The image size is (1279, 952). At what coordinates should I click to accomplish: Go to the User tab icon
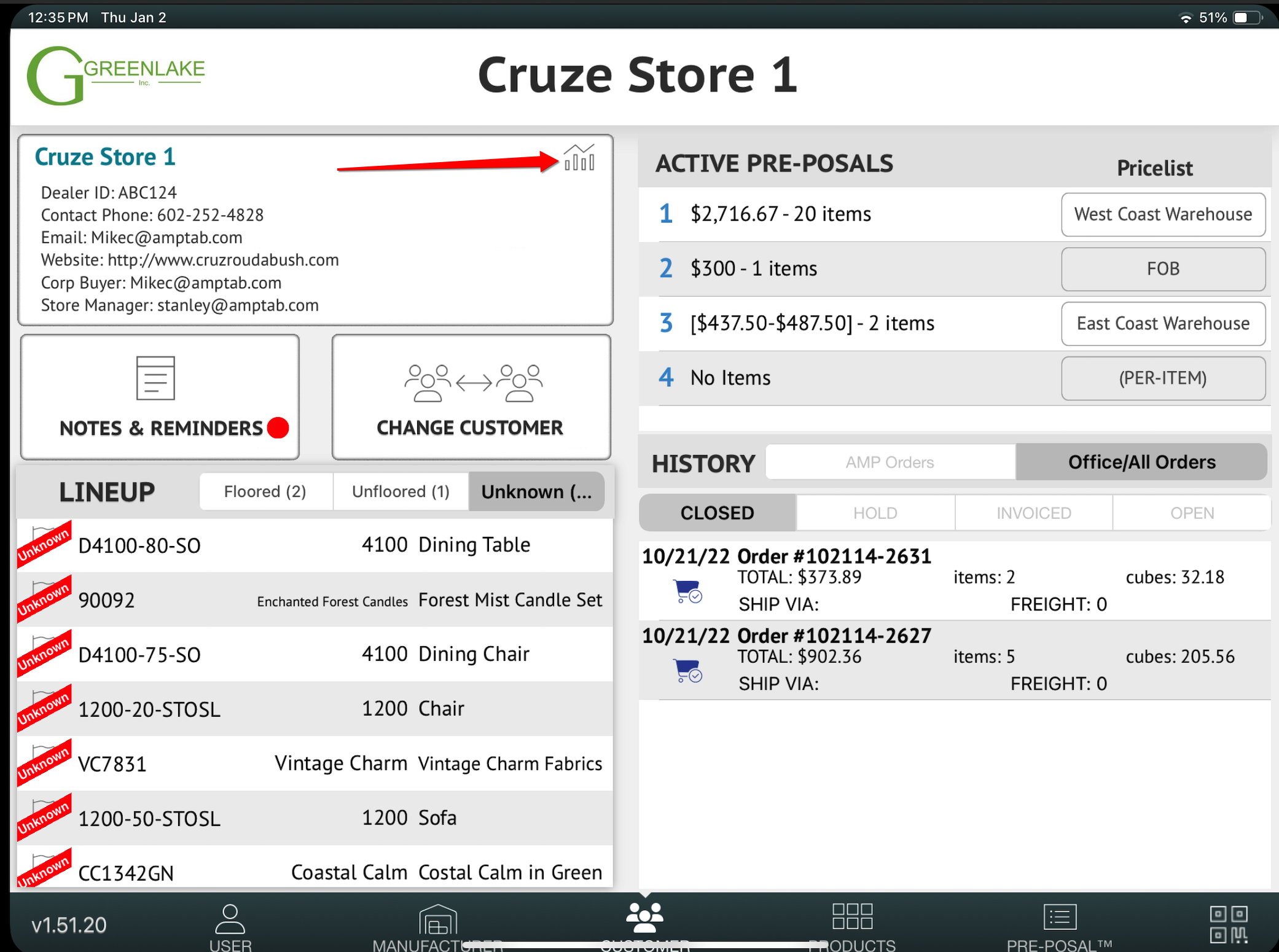click(230, 919)
